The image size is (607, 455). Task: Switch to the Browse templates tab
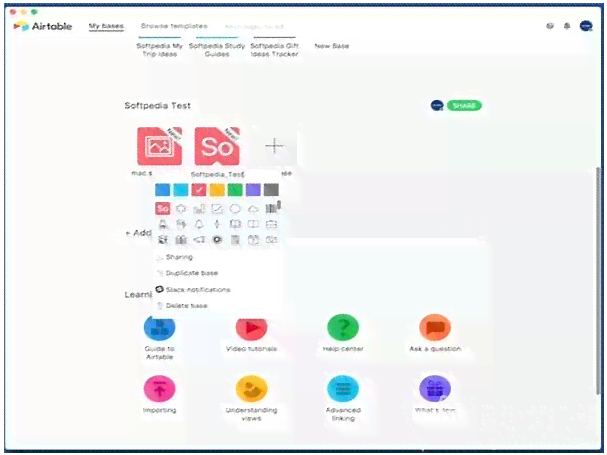tap(174, 26)
